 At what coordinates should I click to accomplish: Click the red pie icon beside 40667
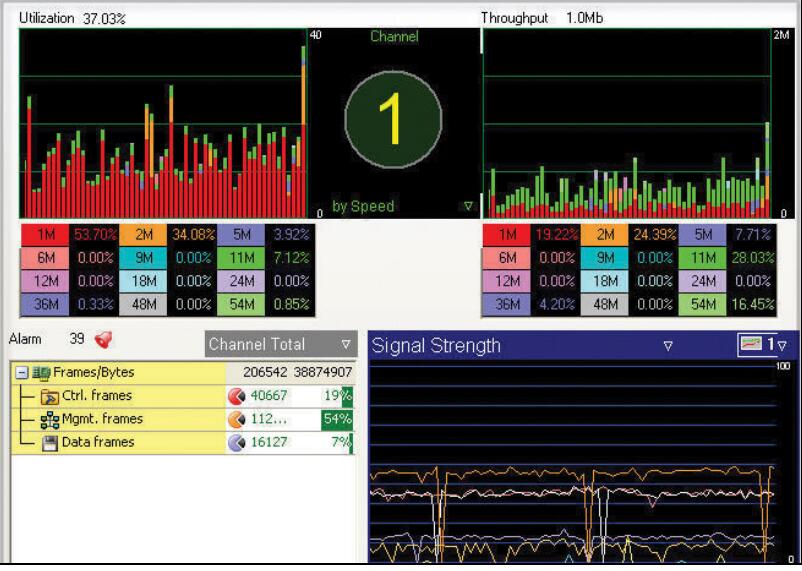[x=236, y=396]
